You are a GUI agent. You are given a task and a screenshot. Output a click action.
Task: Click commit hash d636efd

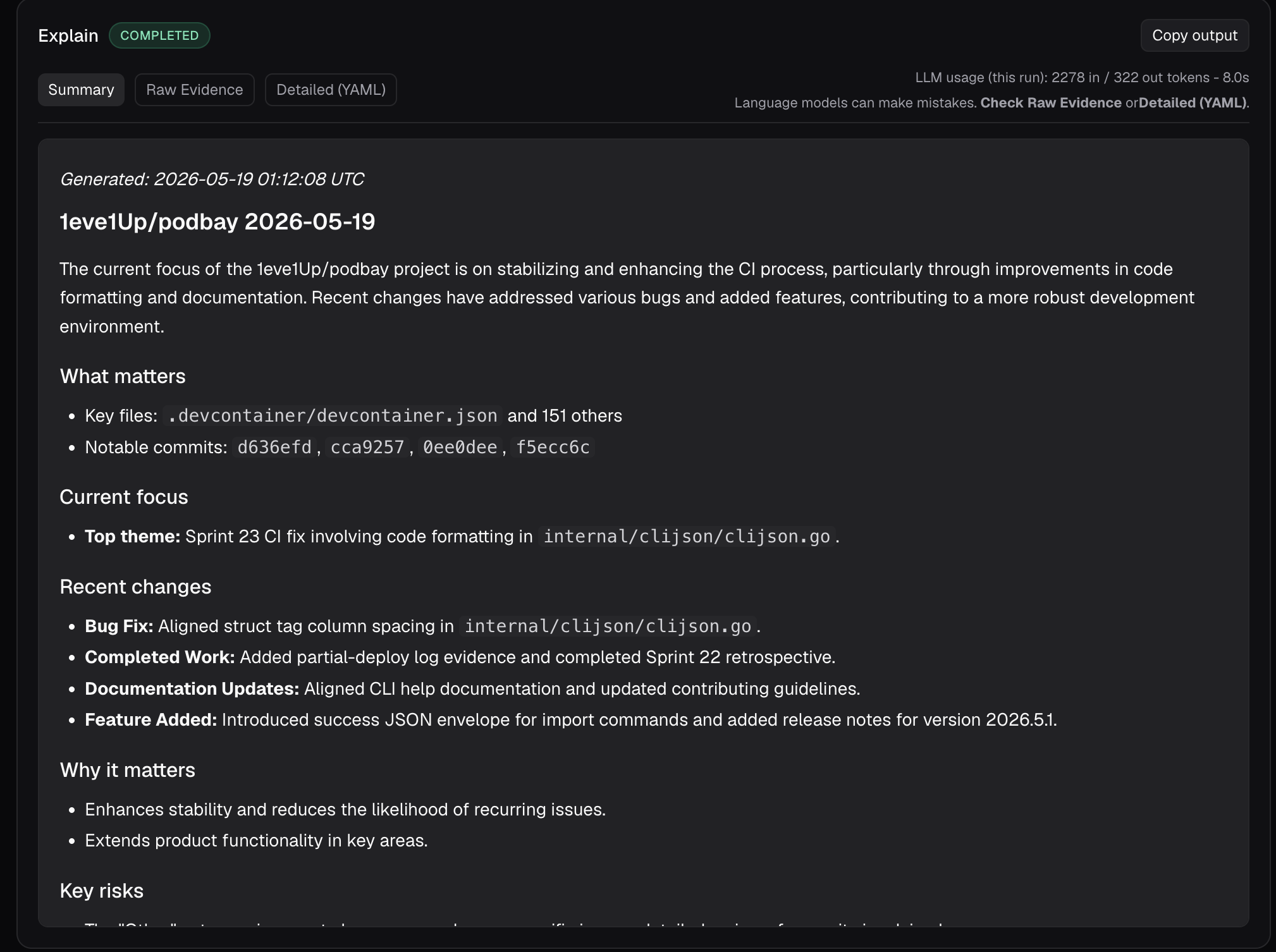click(x=274, y=447)
